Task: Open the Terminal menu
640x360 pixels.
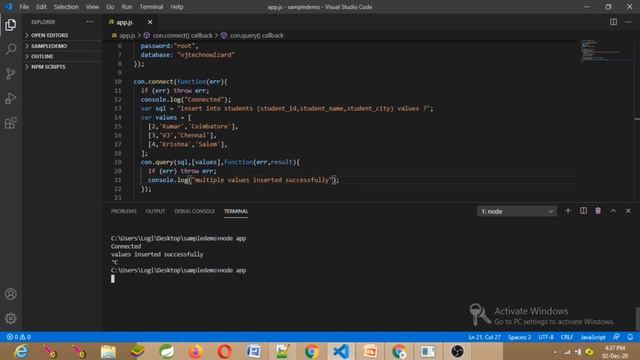Action: coord(151,7)
